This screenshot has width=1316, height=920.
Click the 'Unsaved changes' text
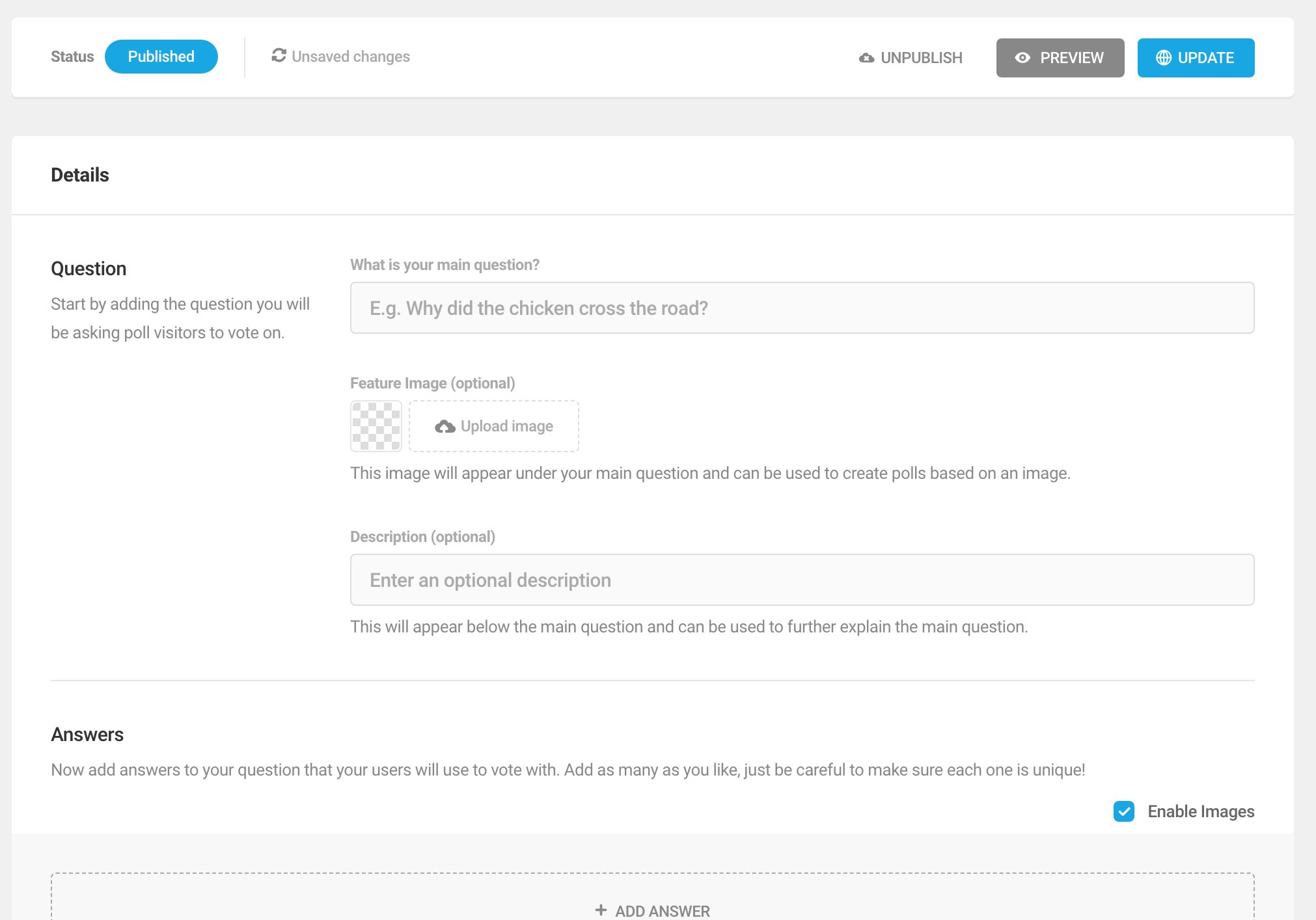point(351,57)
